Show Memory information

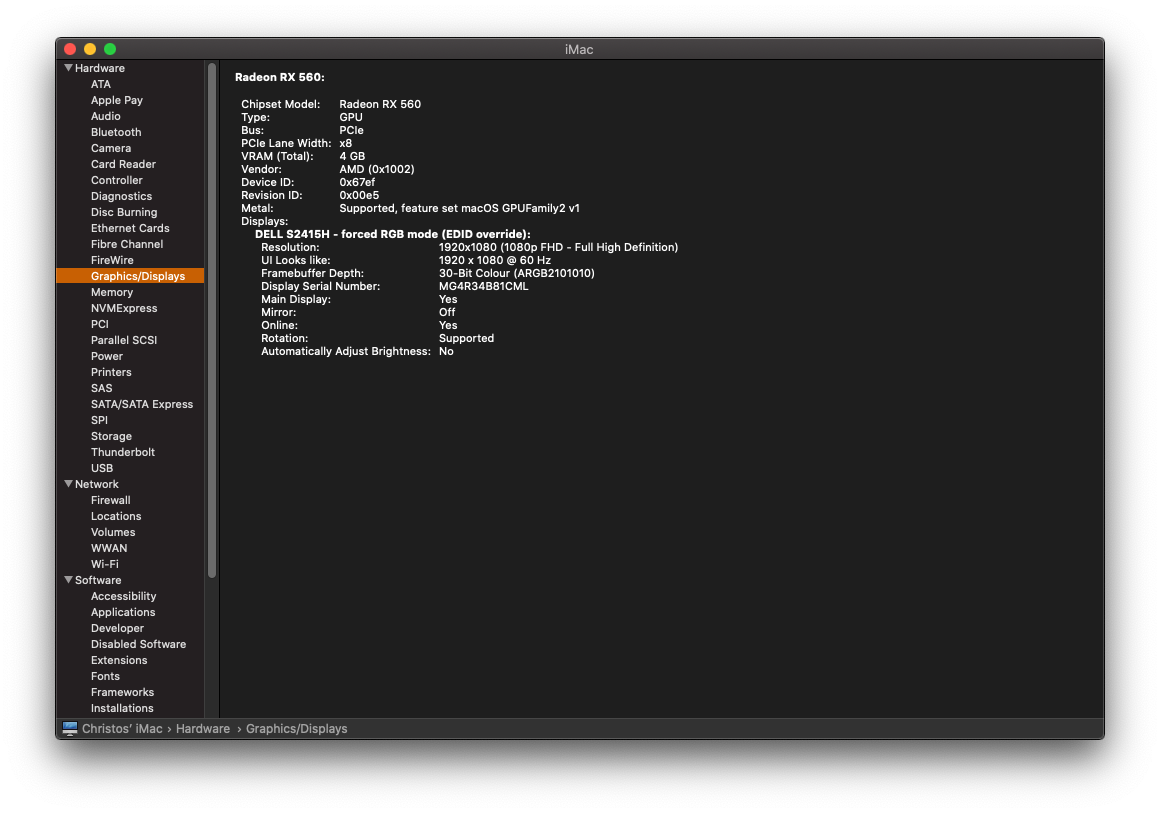click(112, 292)
